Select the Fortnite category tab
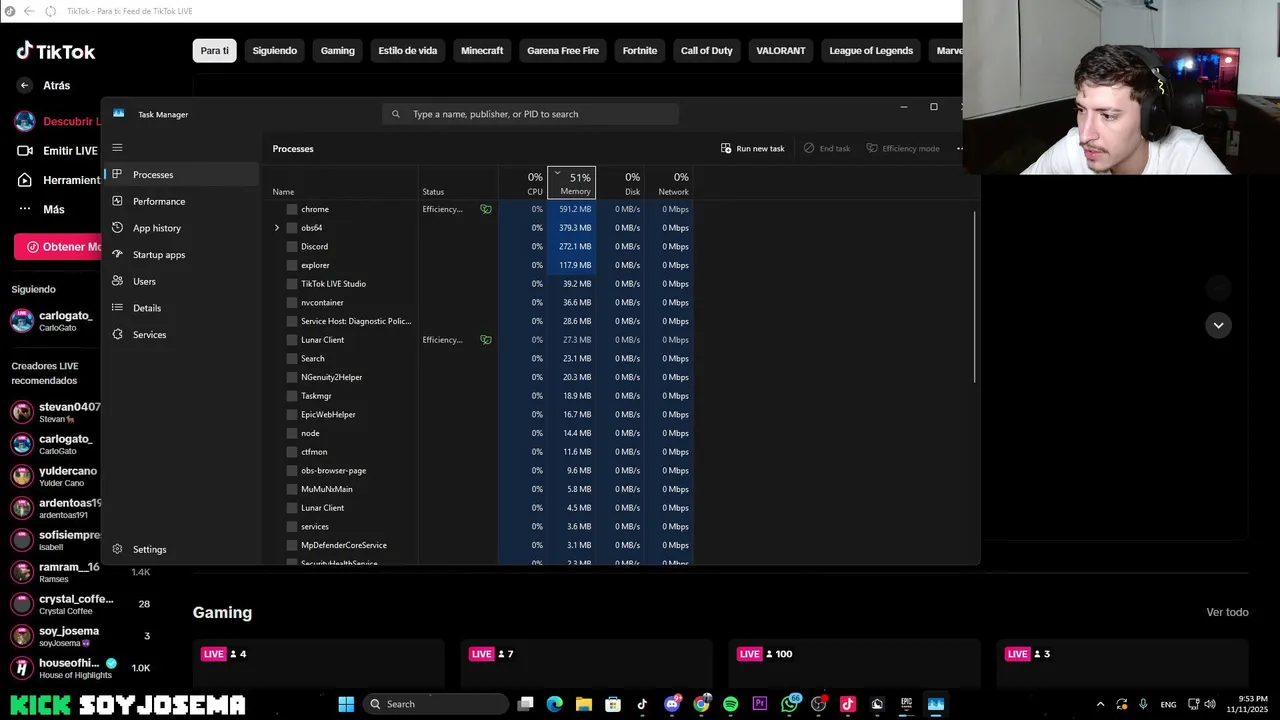 640,51
